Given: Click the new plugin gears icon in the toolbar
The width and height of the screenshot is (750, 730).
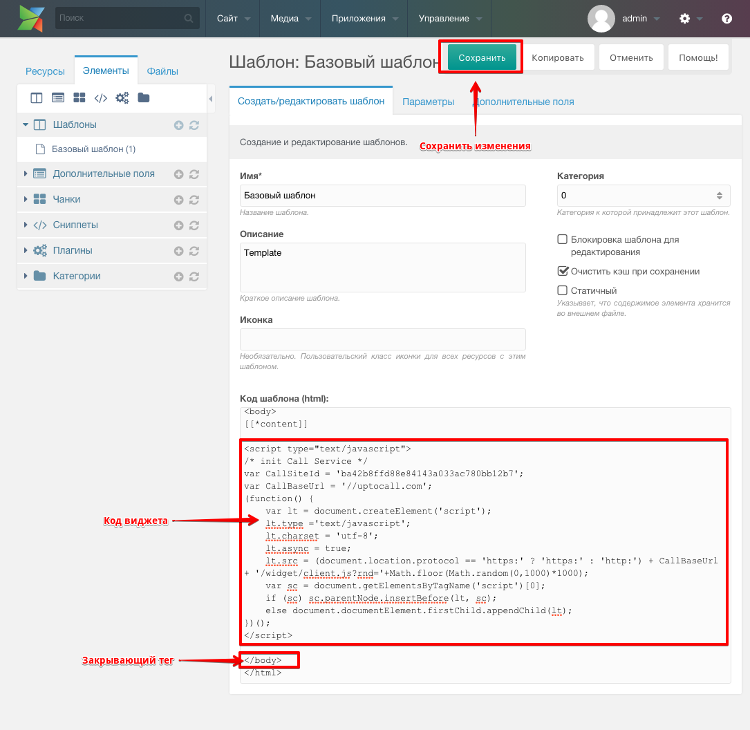Looking at the screenshot, I should [x=122, y=98].
